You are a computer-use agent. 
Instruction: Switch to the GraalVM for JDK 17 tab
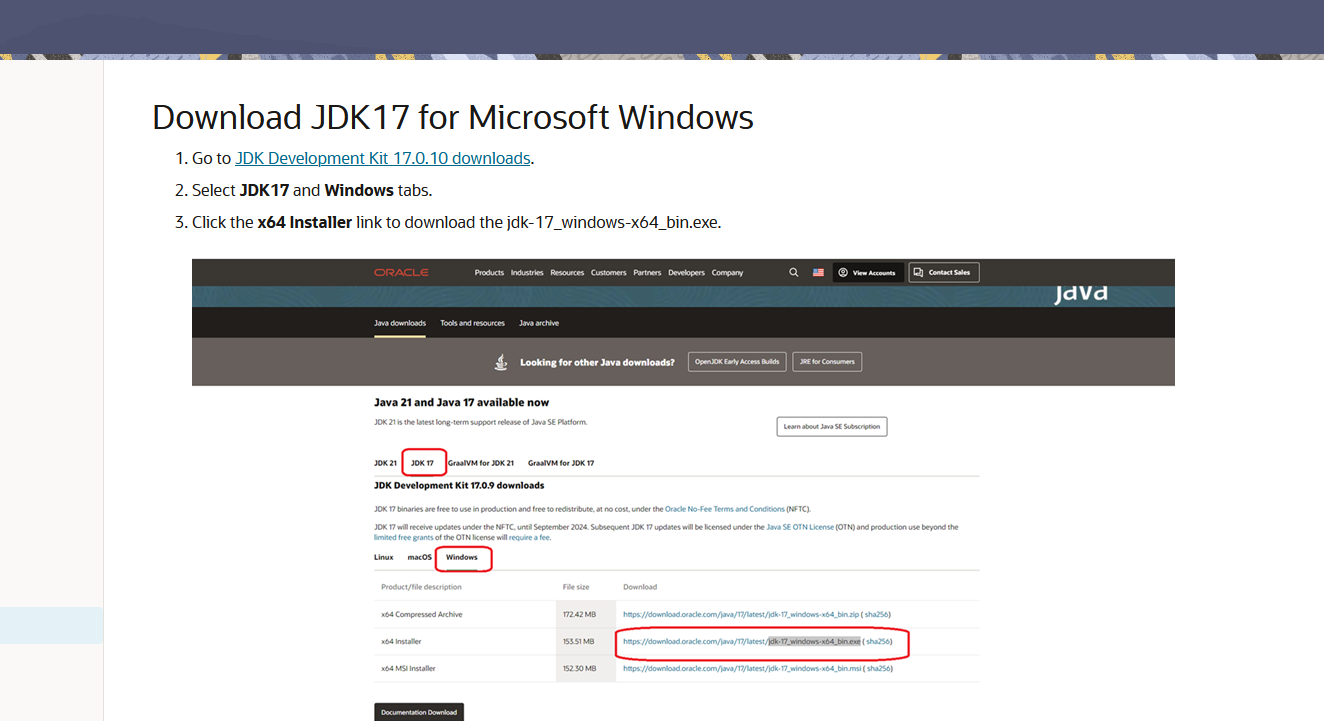coord(561,463)
